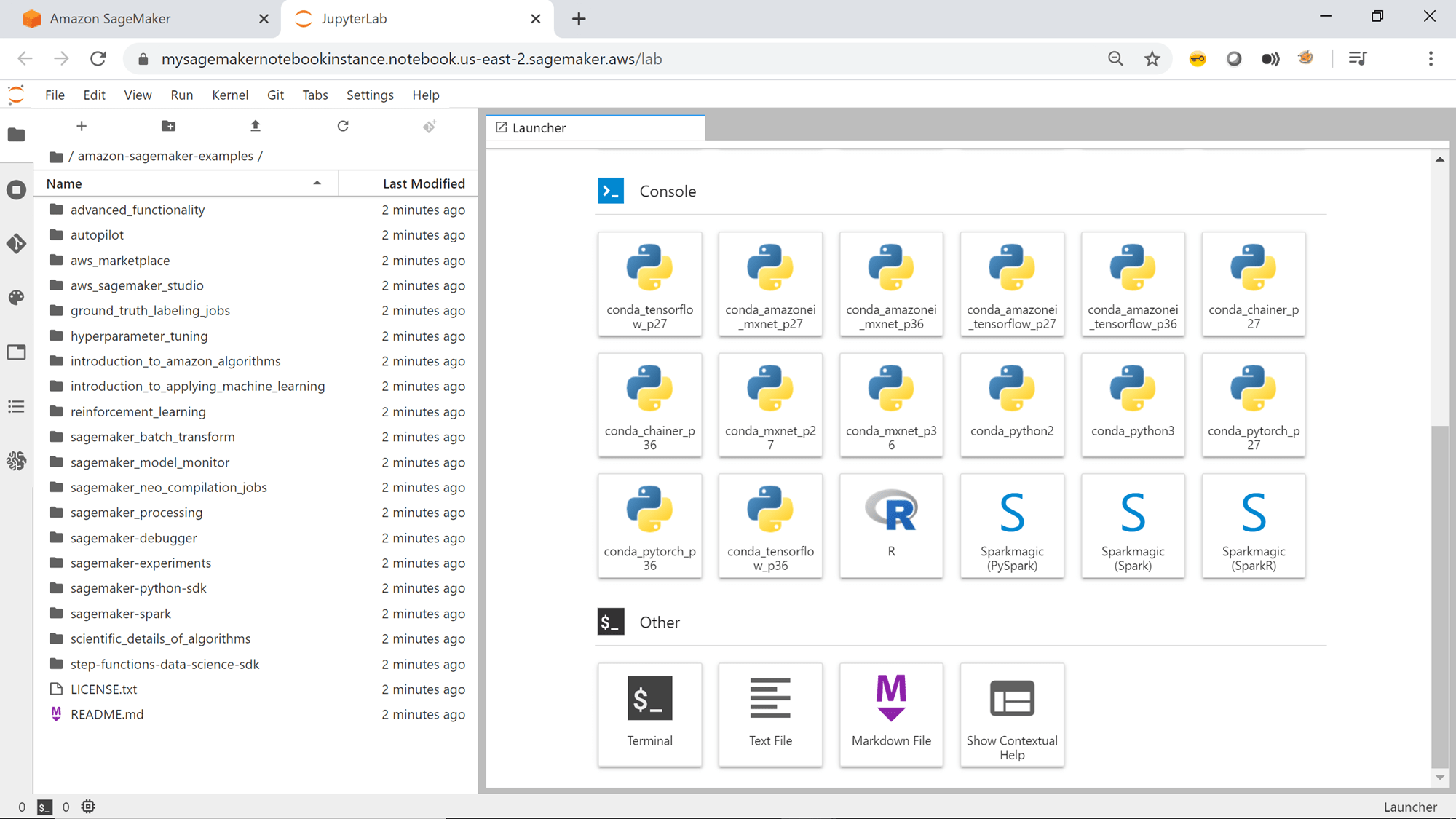Launch a new Terminal from the launcher
This screenshot has width=1456, height=819.
[649, 713]
